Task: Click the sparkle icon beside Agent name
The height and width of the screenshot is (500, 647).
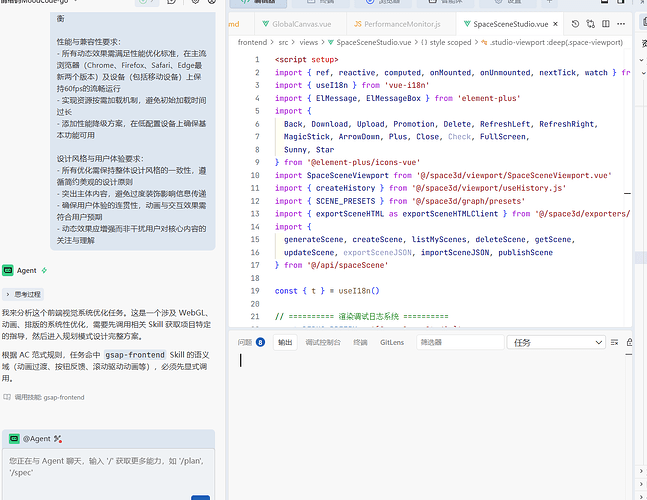Action: pyautogui.click(x=44, y=271)
